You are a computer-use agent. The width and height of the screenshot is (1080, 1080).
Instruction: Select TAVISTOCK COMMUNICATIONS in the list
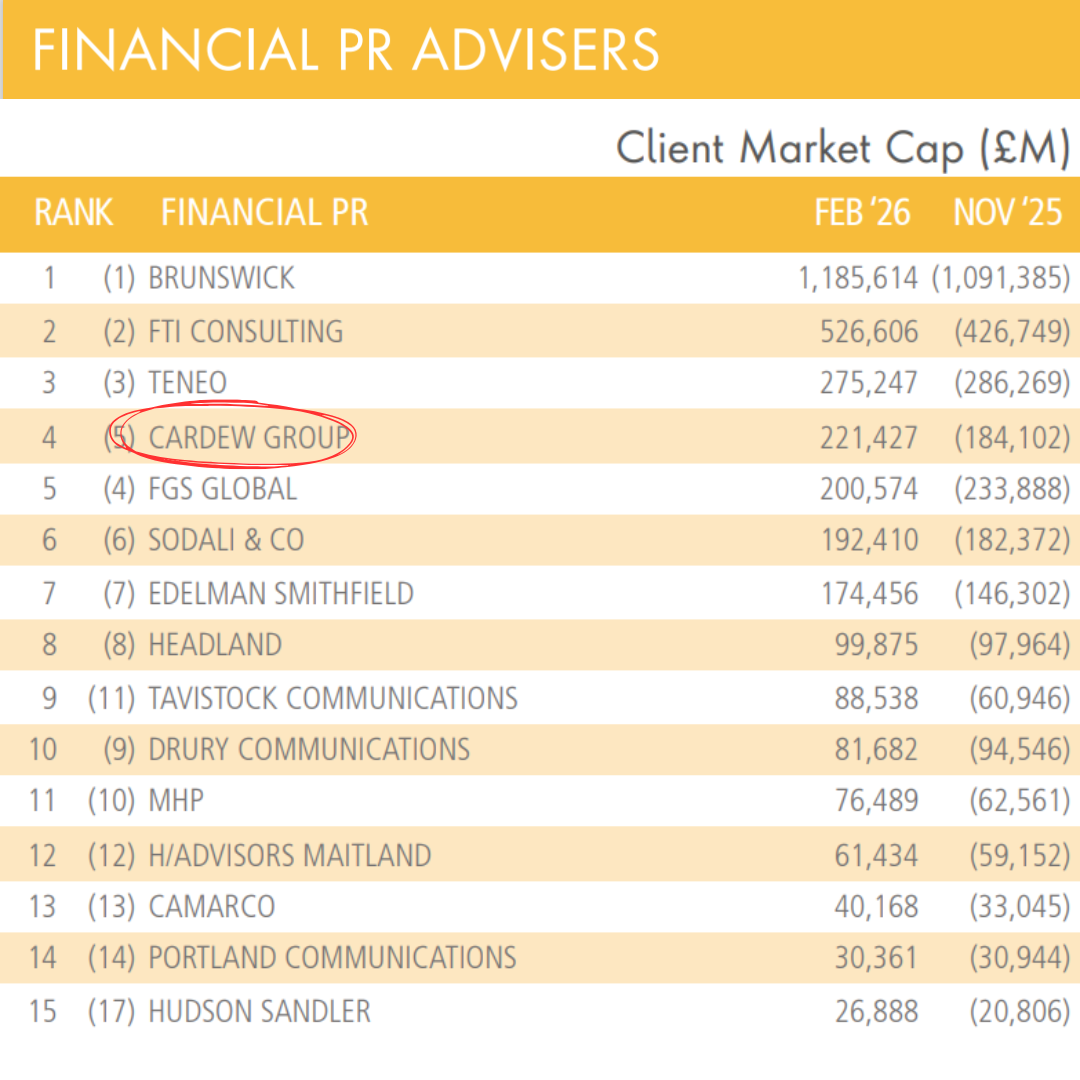(332, 697)
